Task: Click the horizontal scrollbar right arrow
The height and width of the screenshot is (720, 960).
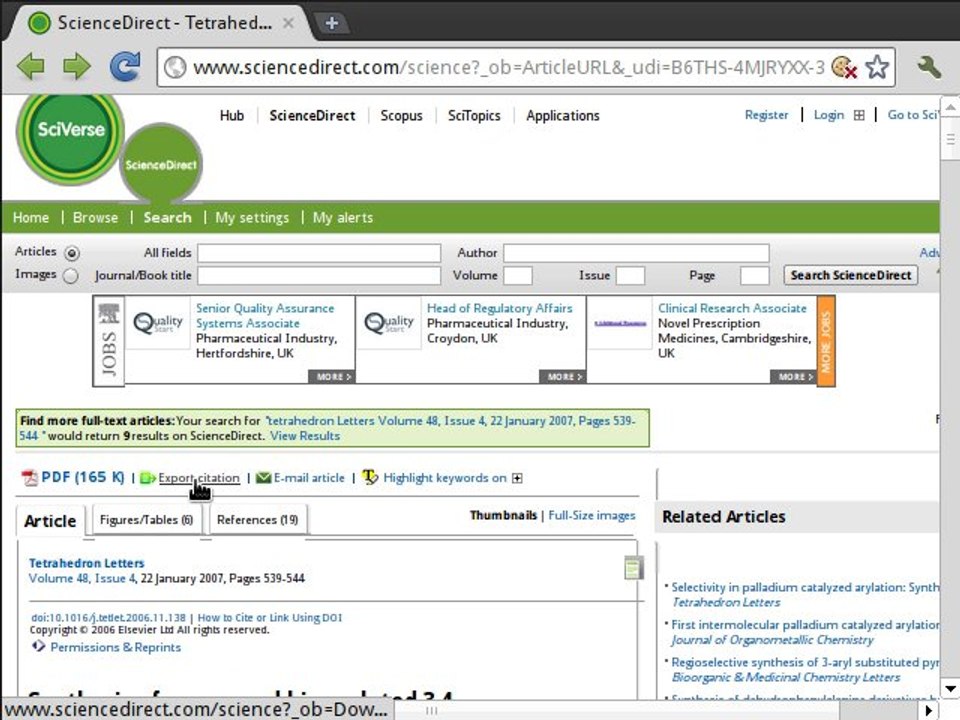Action: (928, 711)
